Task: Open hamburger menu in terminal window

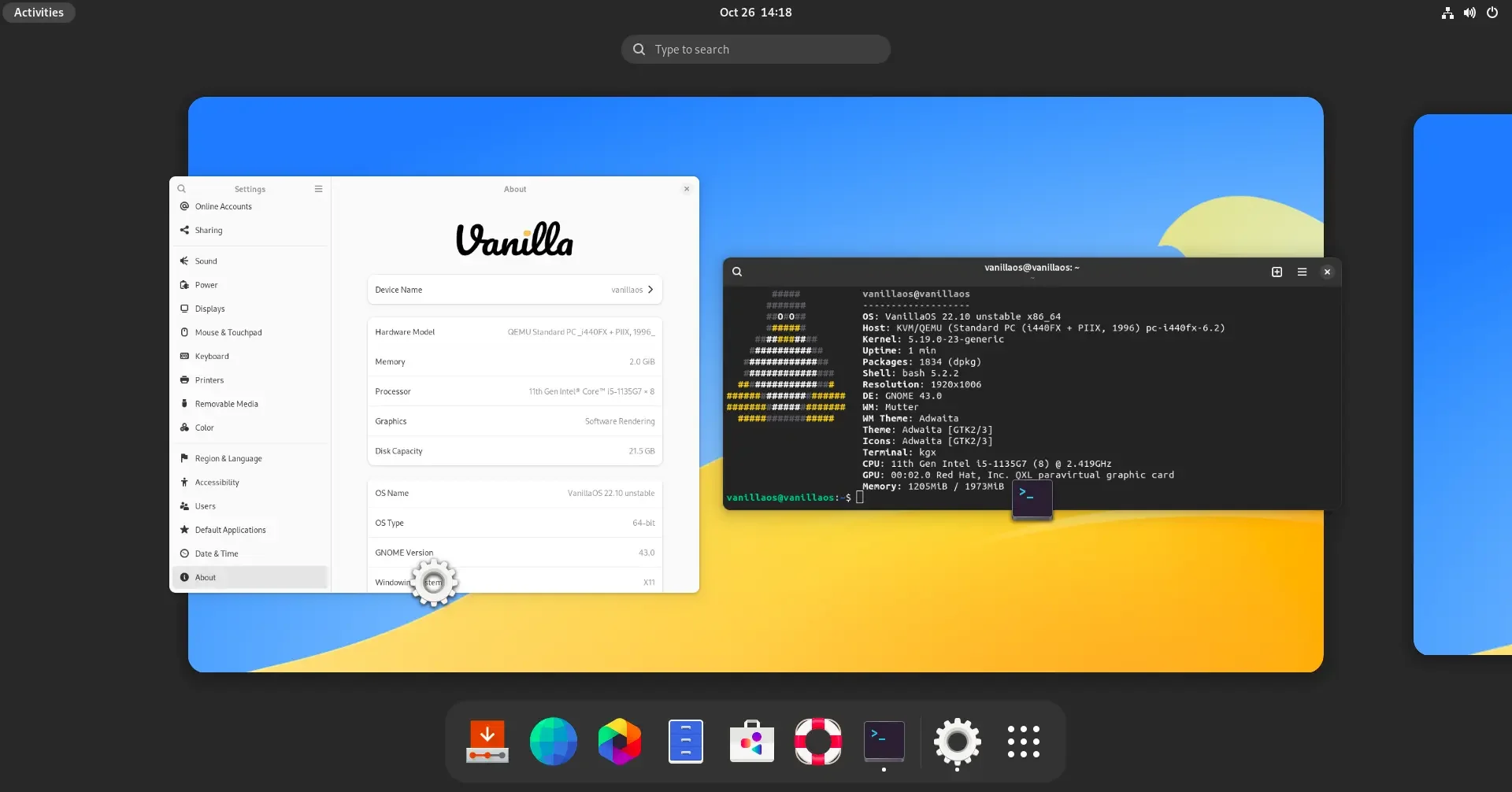Action: (x=1303, y=272)
